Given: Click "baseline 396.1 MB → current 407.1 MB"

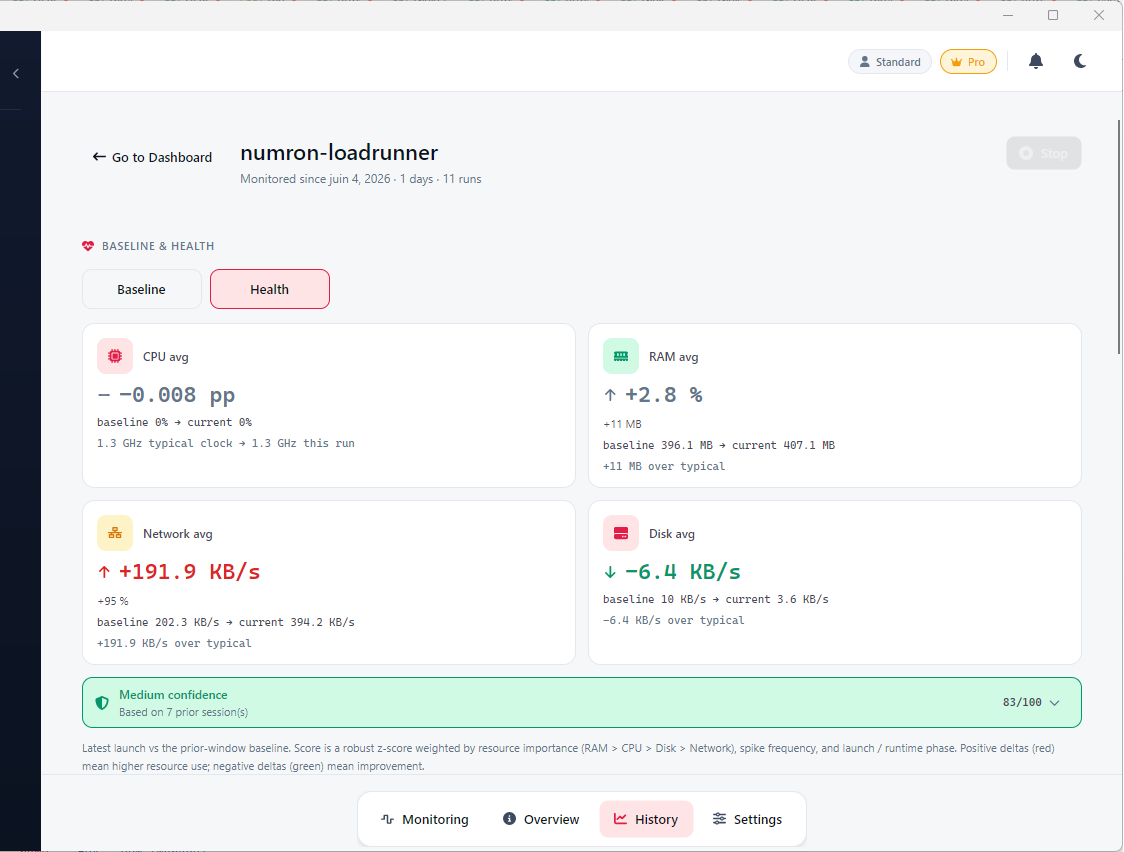Looking at the screenshot, I should click(719, 445).
